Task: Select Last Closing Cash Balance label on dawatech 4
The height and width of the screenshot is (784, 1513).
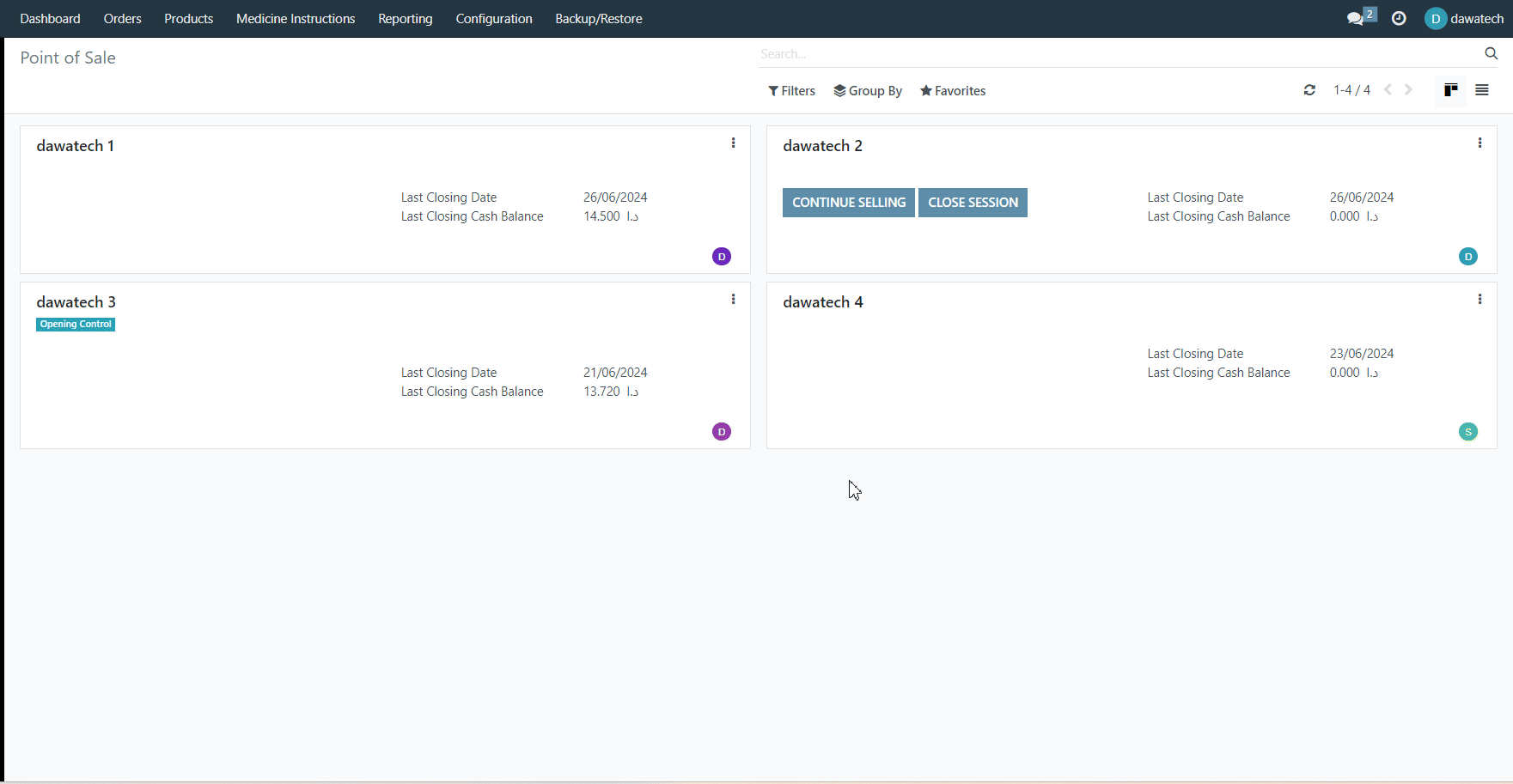Action: tap(1218, 373)
